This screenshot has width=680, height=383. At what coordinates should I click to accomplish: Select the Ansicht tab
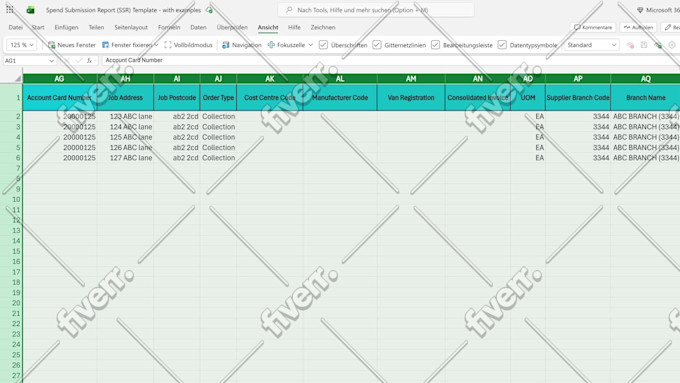[268, 27]
